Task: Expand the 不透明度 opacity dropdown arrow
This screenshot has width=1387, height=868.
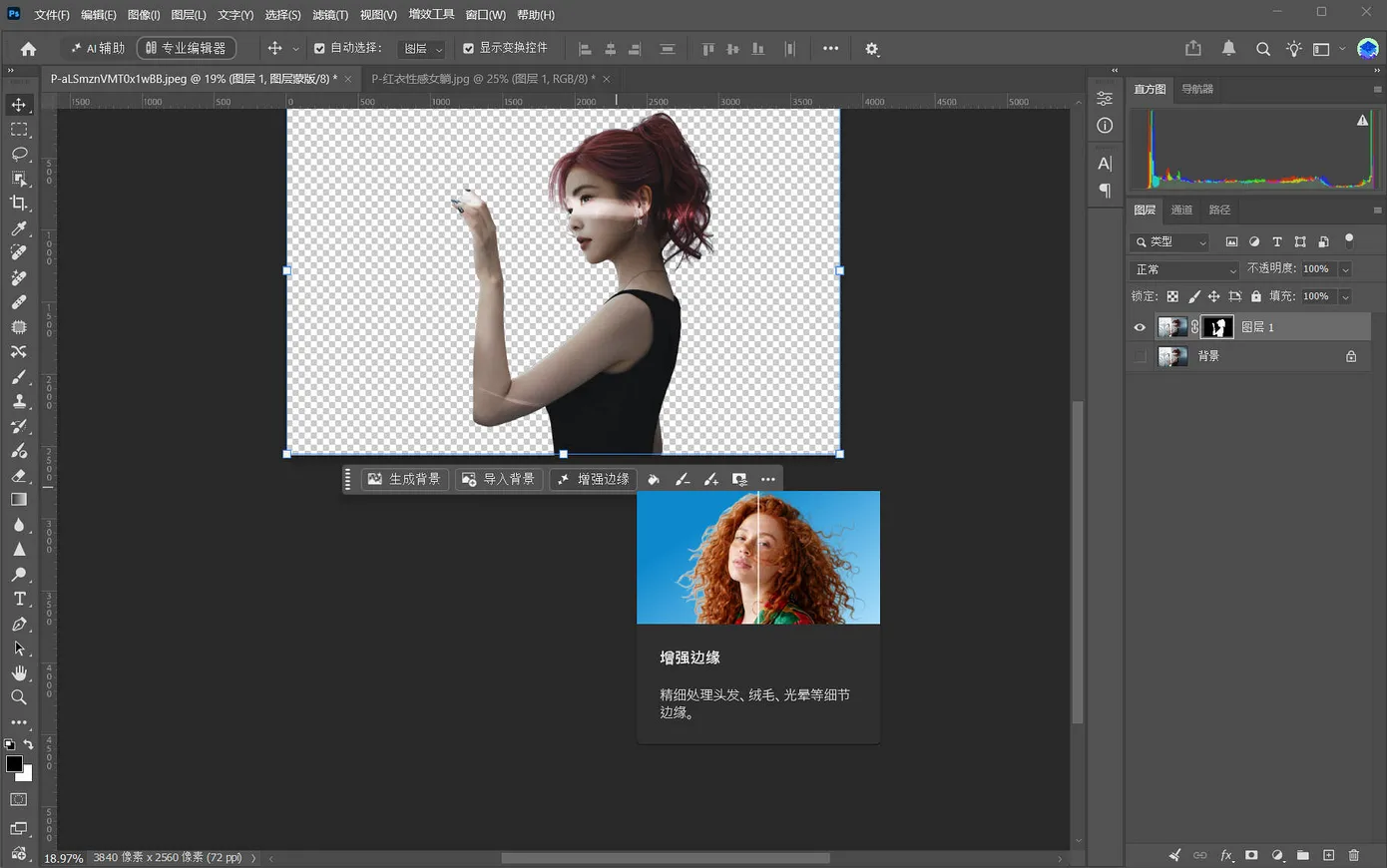Action: (x=1345, y=269)
